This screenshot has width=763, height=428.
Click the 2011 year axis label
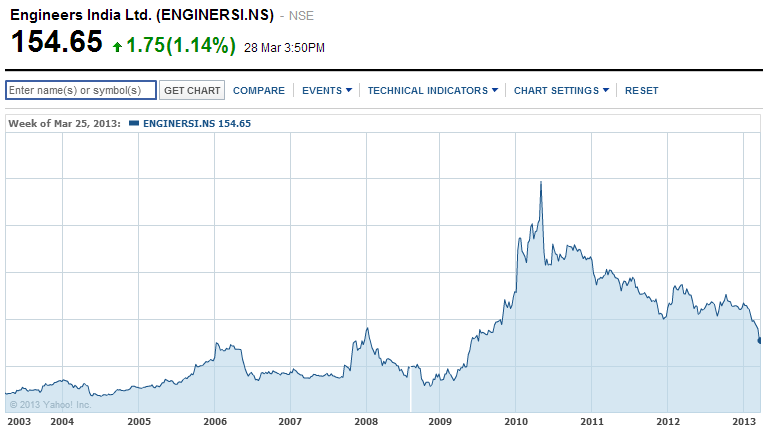tap(592, 421)
